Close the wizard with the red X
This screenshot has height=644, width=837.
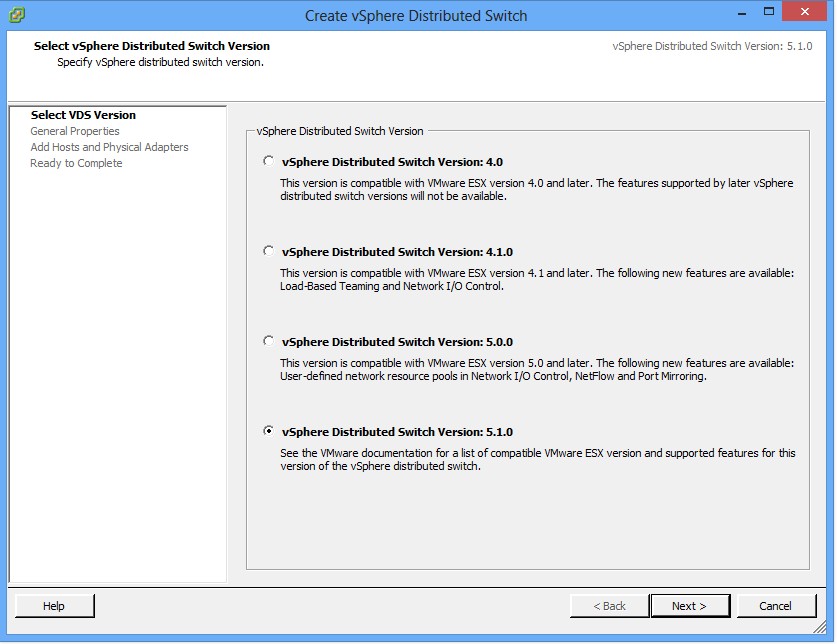pyautogui.click(x=807, y=14)
